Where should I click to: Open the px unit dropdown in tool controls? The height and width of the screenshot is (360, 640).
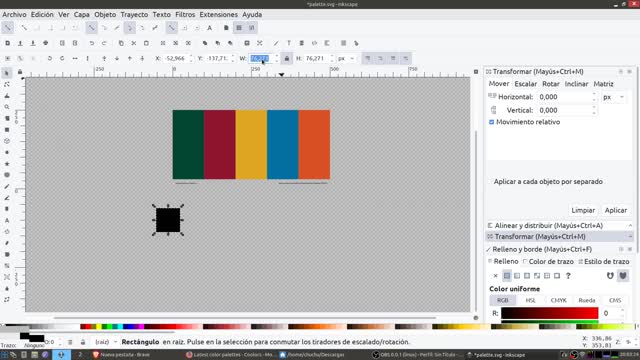coord(346,58)
